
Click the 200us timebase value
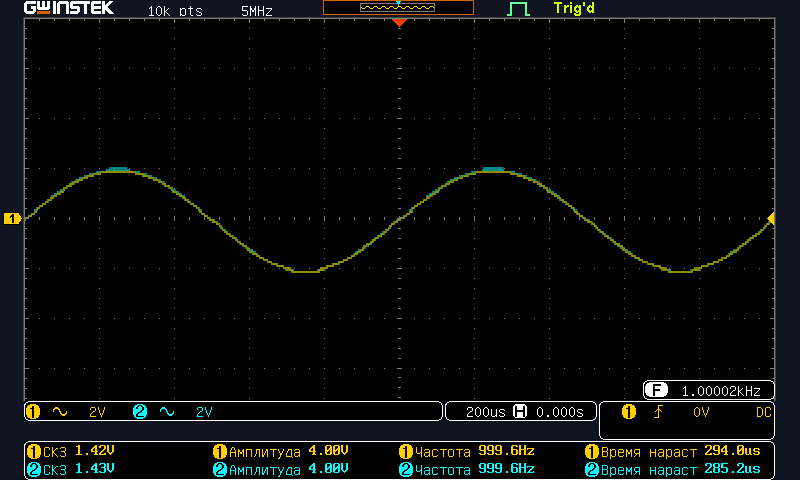point(485,412)
